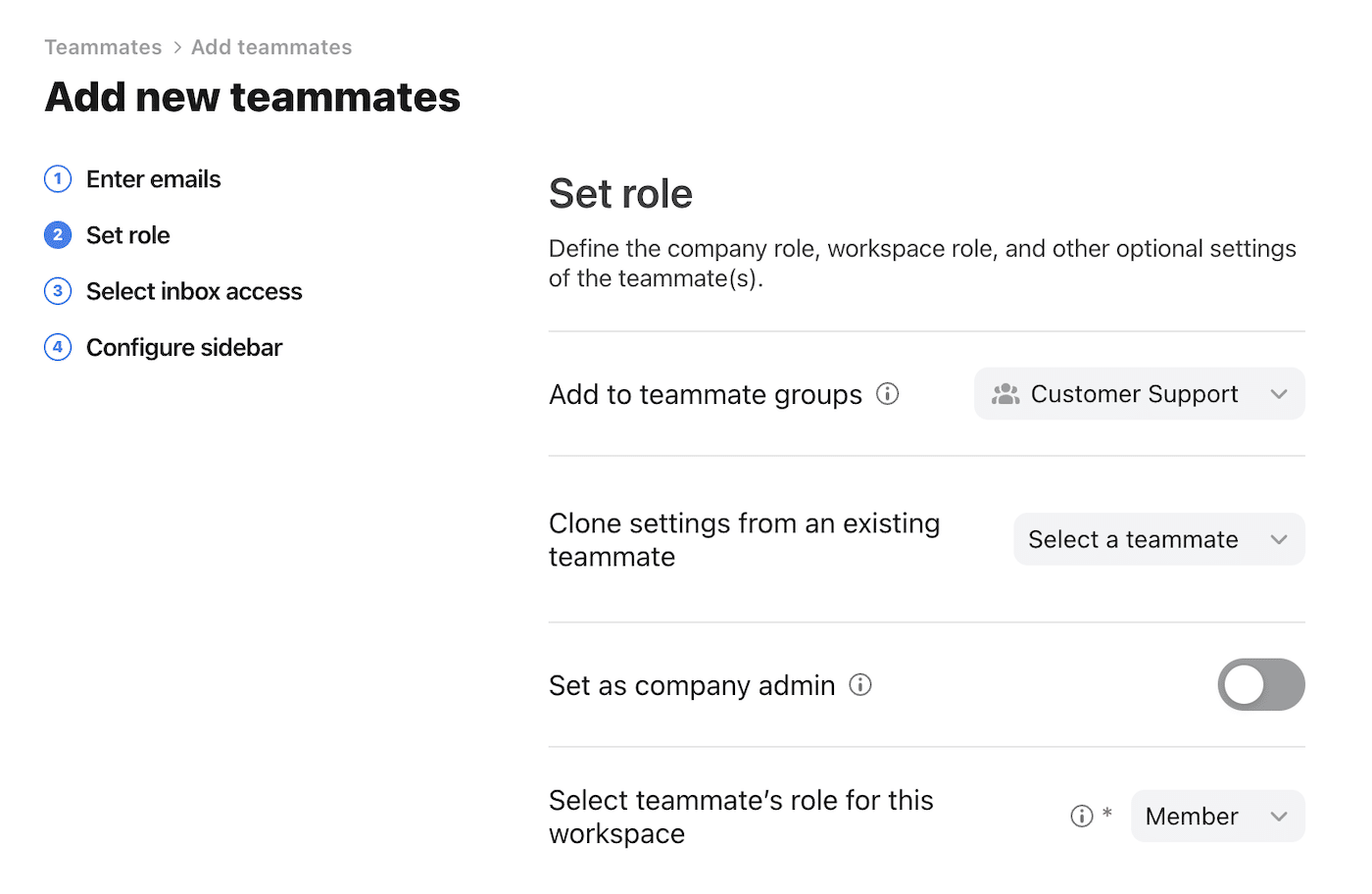Open the Configure sidebar step
The image size is (1372, 894).
183,346
